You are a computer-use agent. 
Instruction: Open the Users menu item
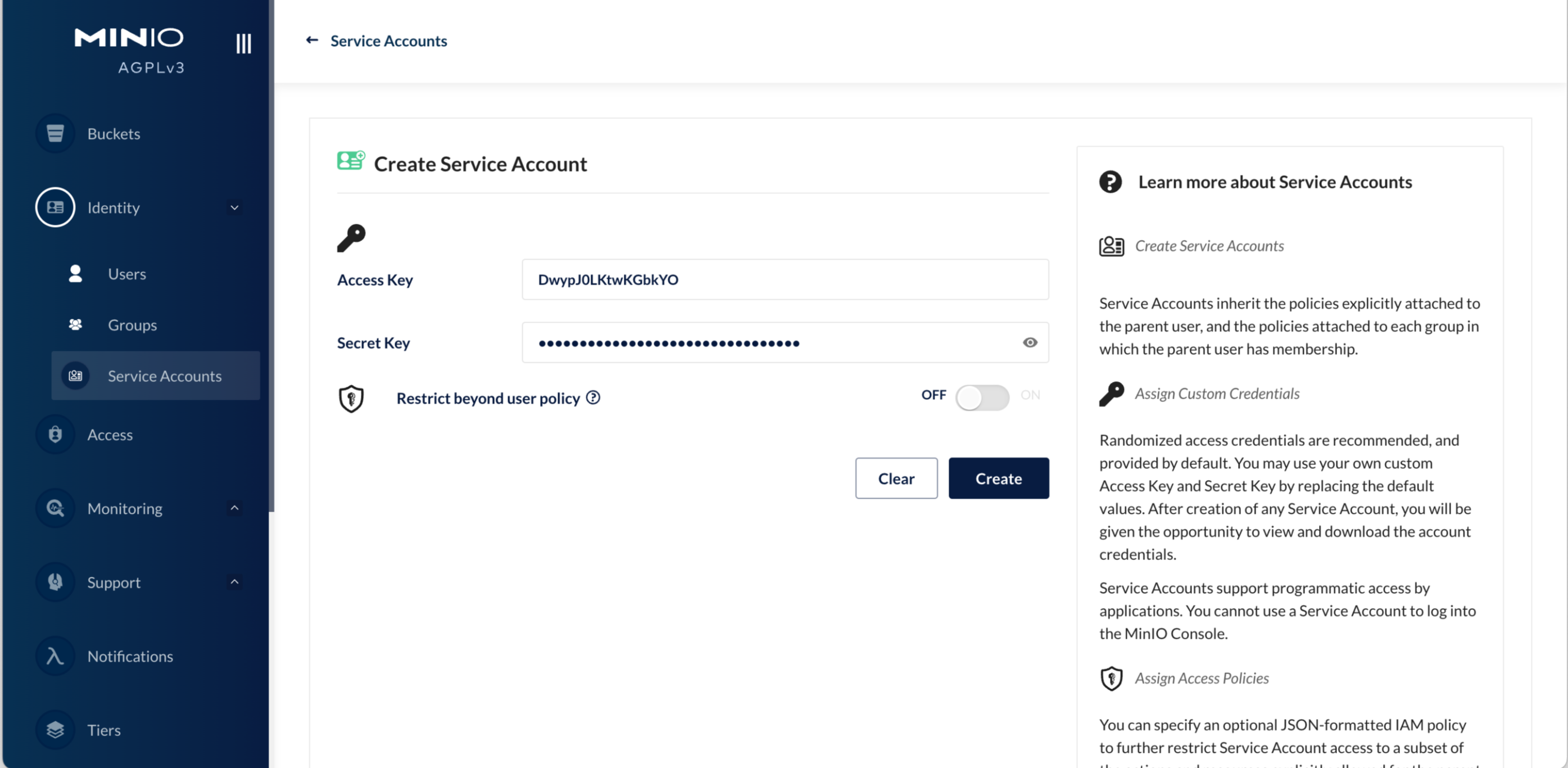[126, 274]
